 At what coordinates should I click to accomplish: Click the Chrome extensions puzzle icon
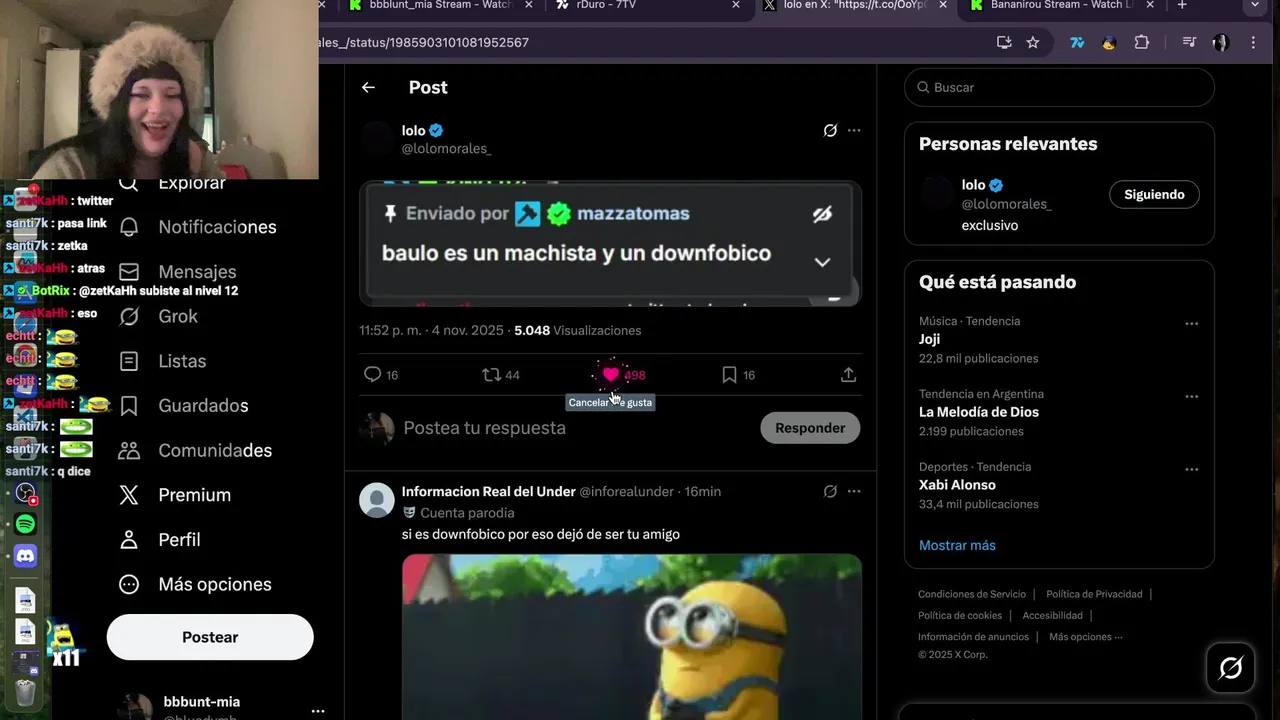[x=1142, y=42]
